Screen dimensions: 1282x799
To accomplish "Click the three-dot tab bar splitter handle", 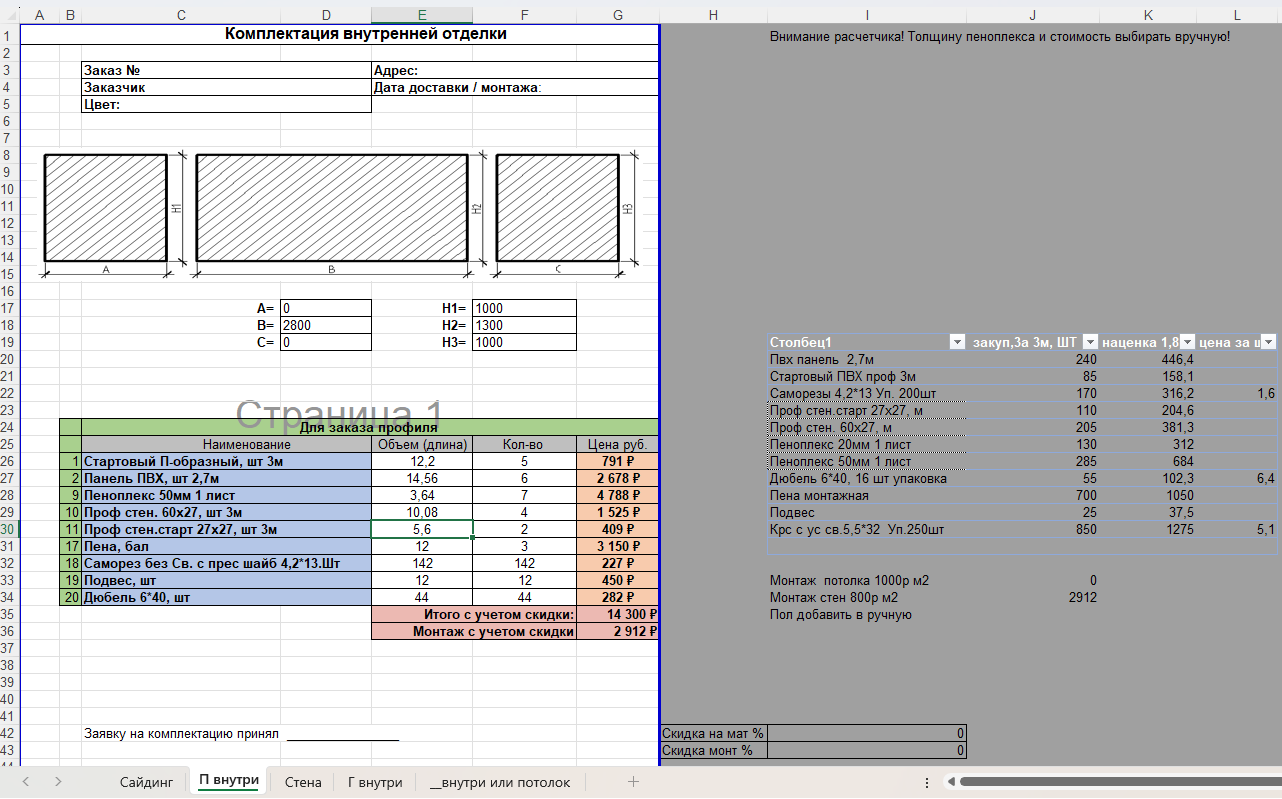I will (927, 782).
